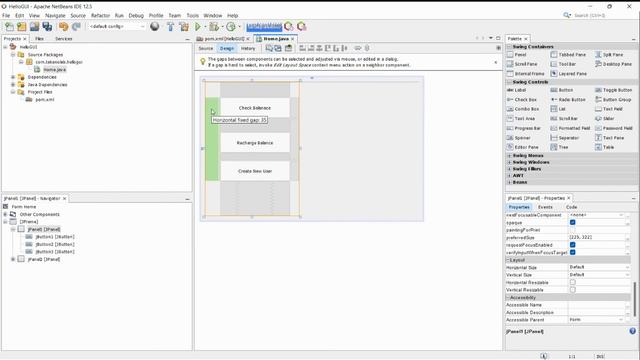The image size is (640, 360).
Task: Expand jPanel2 node in Navigator
Action: coord(13,259)
